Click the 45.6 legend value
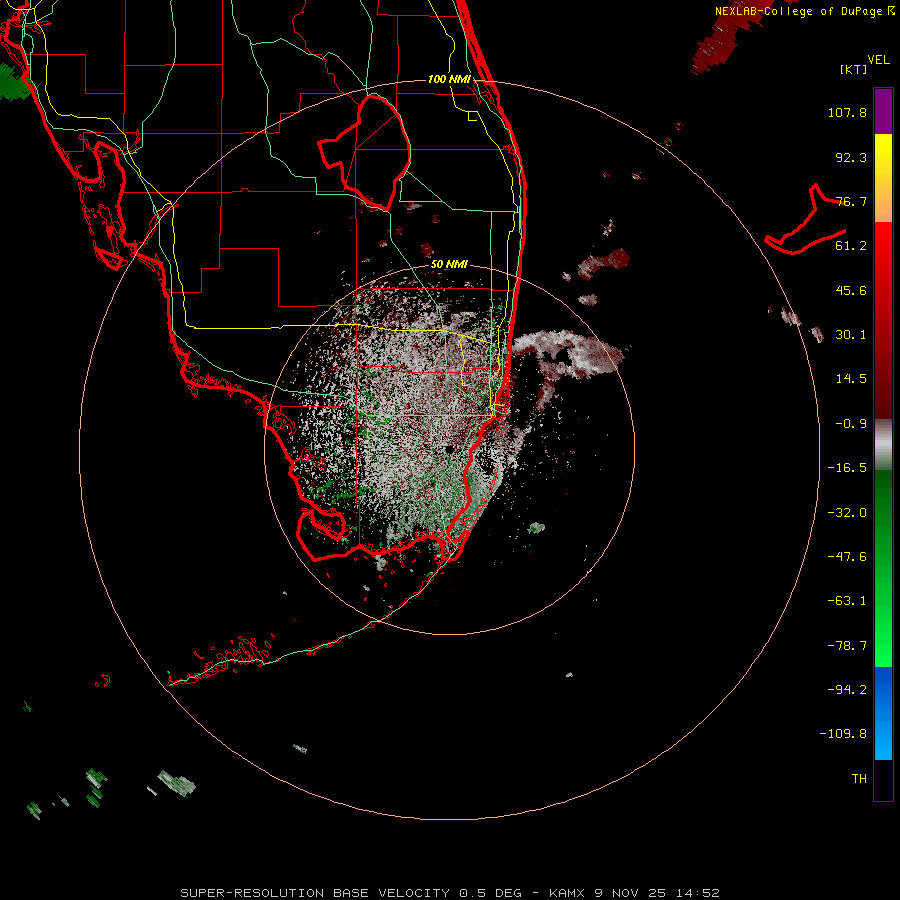The height and width of the screenshot is (900, 900). coord(851,290)
